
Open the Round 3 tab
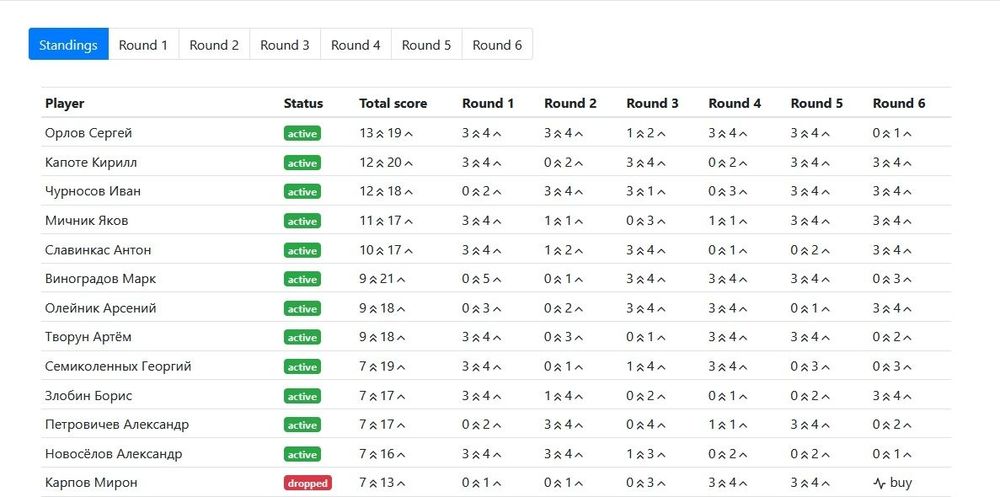click(285, 45)
